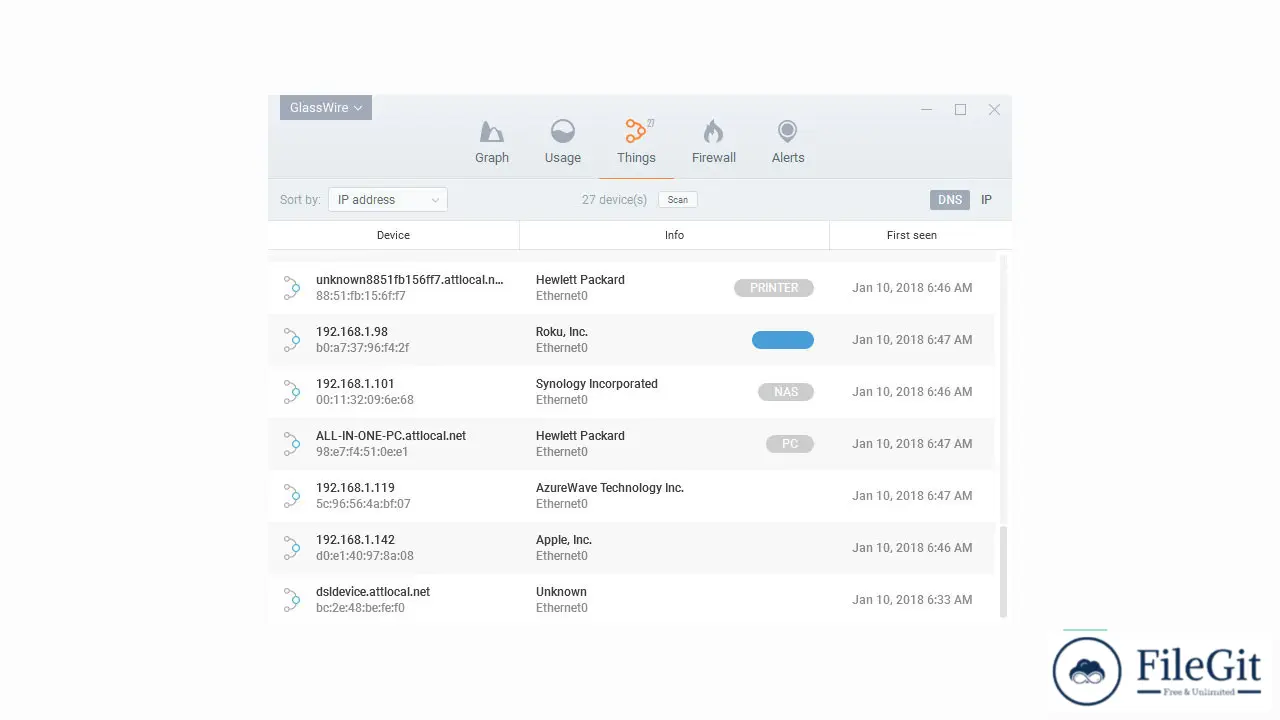This screenshot has width=1280, height=720.
Task: Select the 192.168.1.101 device name
Action: [x=355, y=384]
